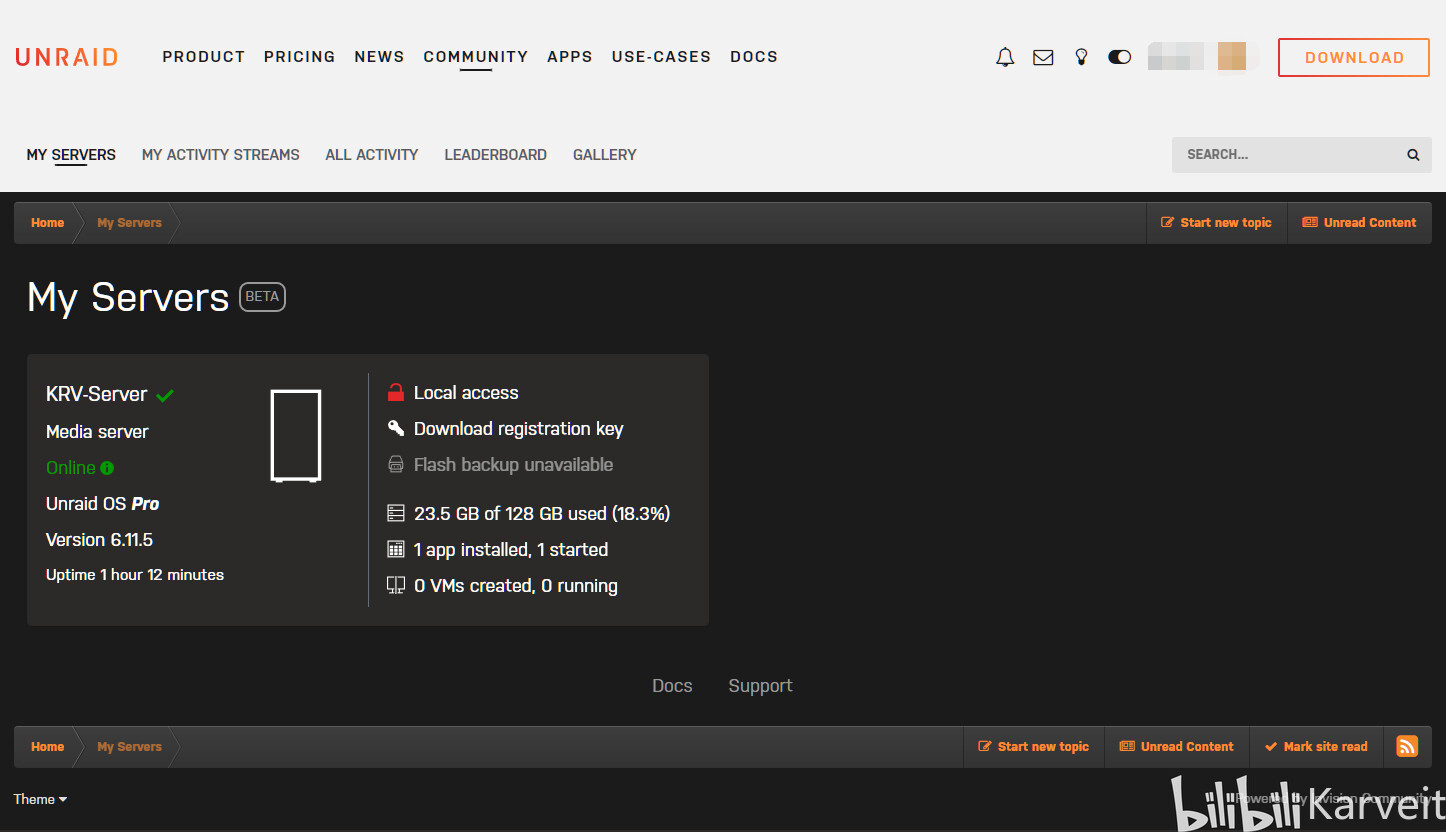Click in the Search input field

tap(1288, 155)
